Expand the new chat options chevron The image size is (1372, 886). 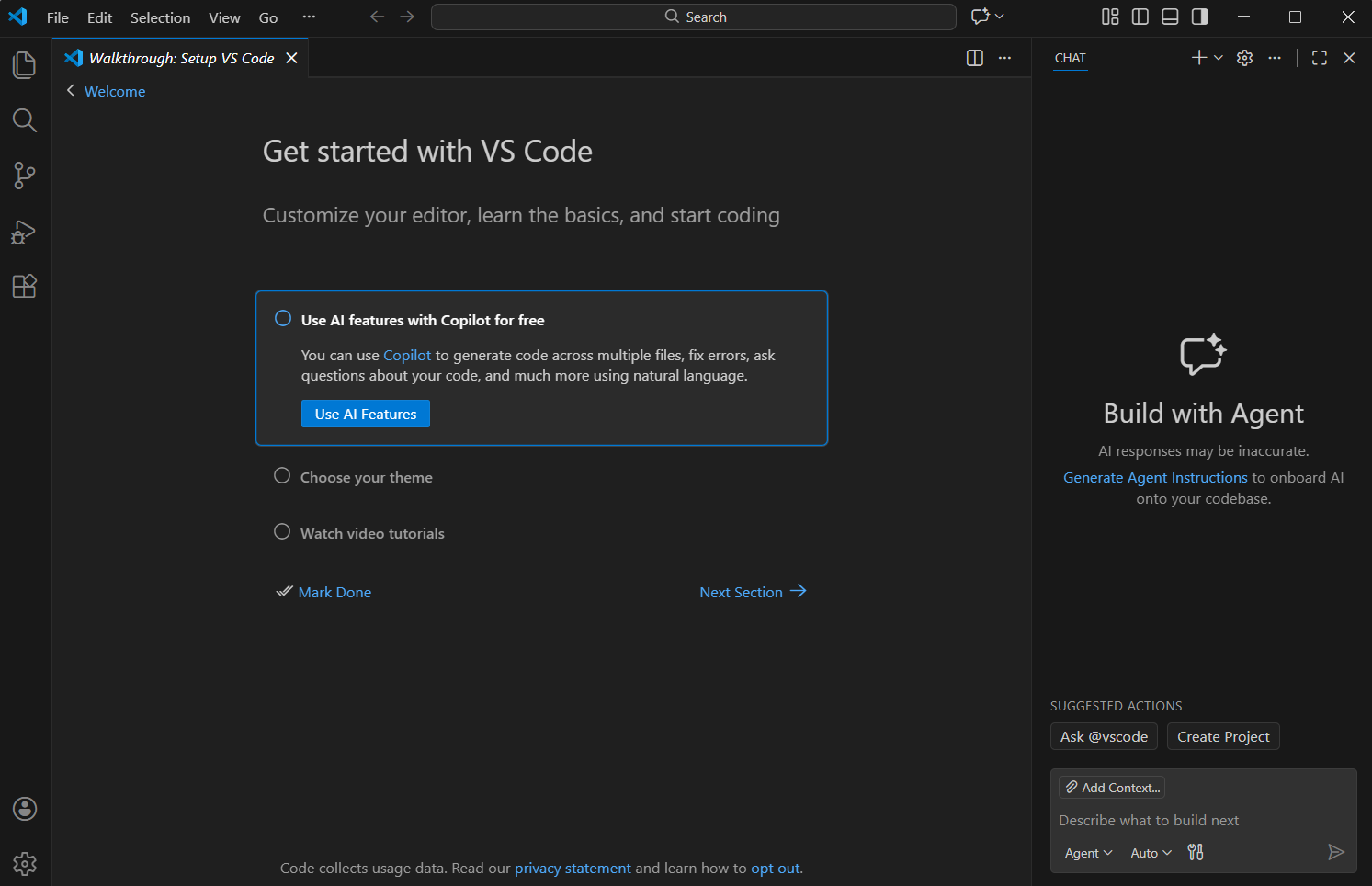[1219, 57]
